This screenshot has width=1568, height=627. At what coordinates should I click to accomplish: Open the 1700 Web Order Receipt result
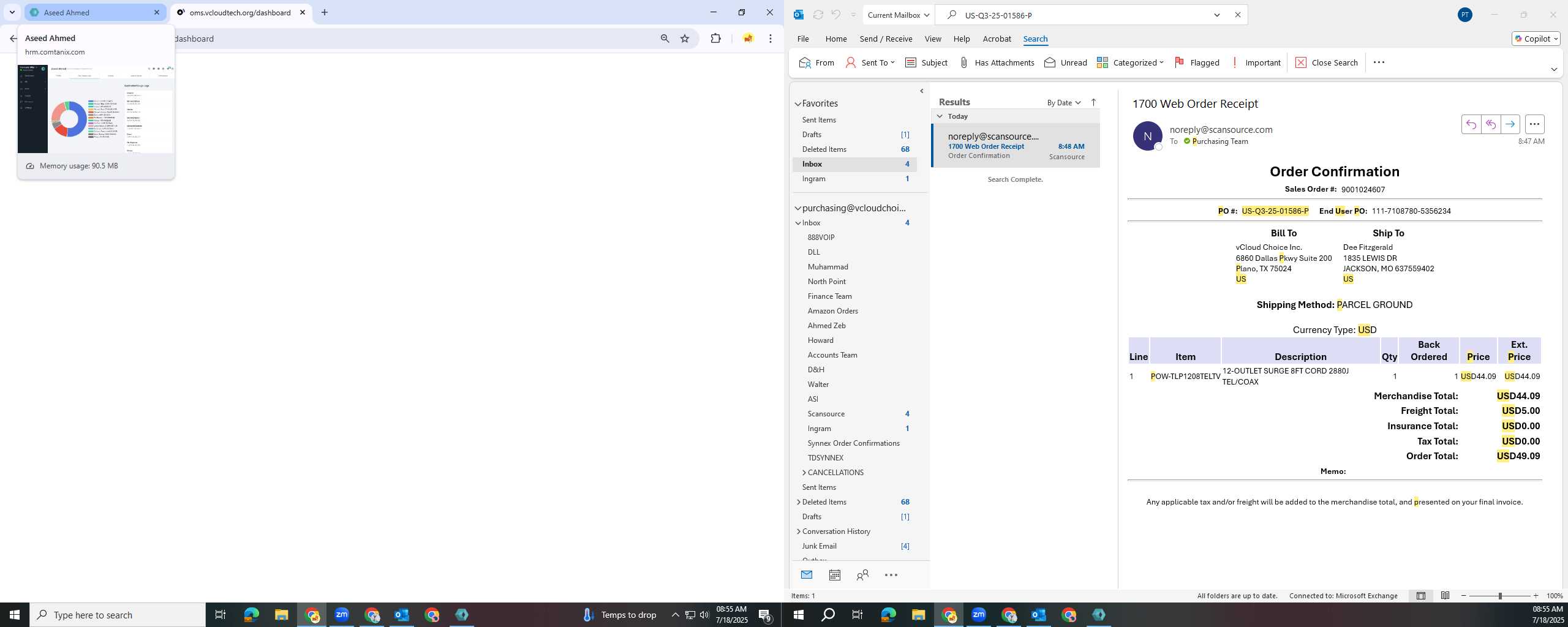coord(1016,146)
